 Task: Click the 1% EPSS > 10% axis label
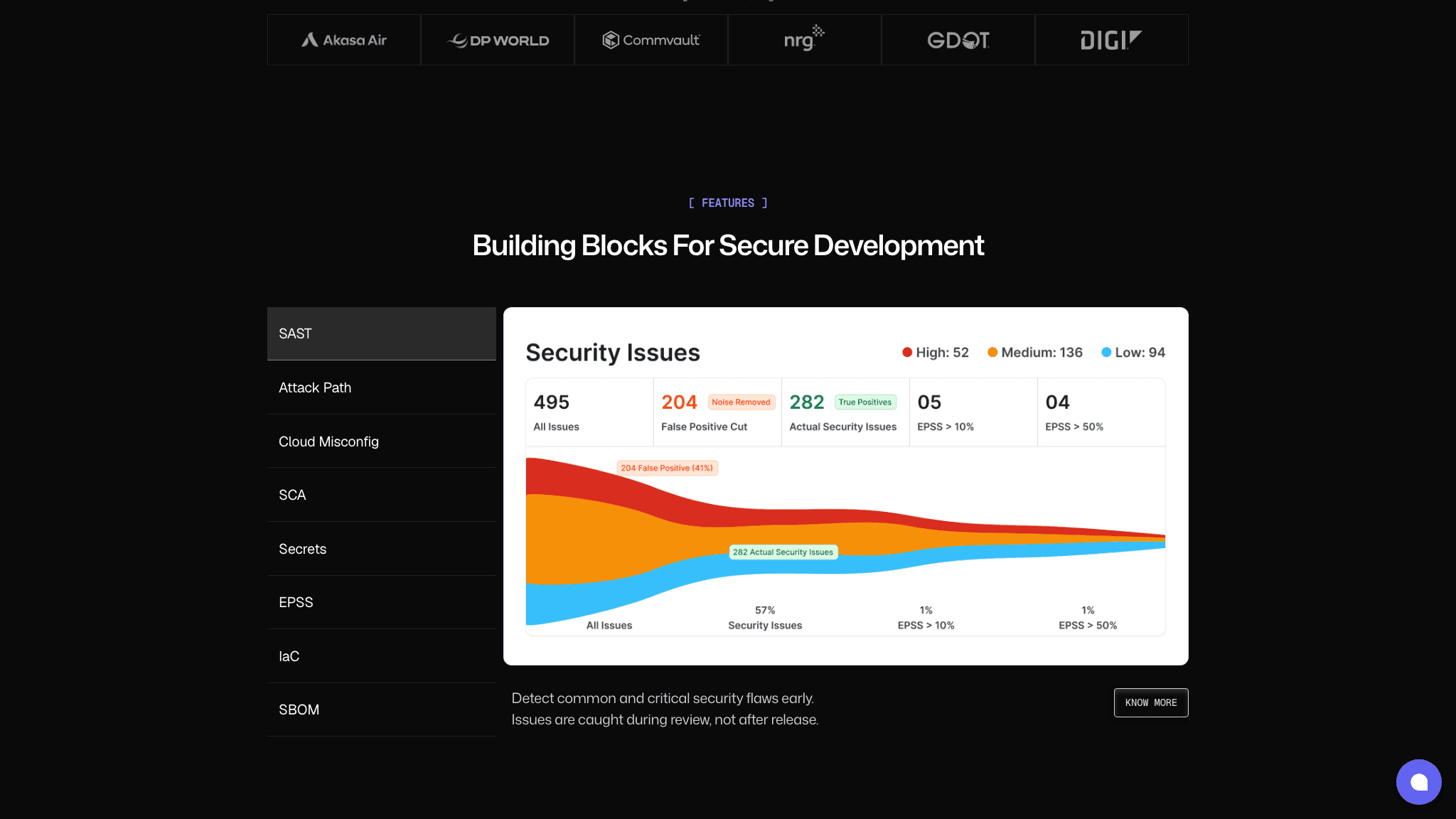coord(926,618)
